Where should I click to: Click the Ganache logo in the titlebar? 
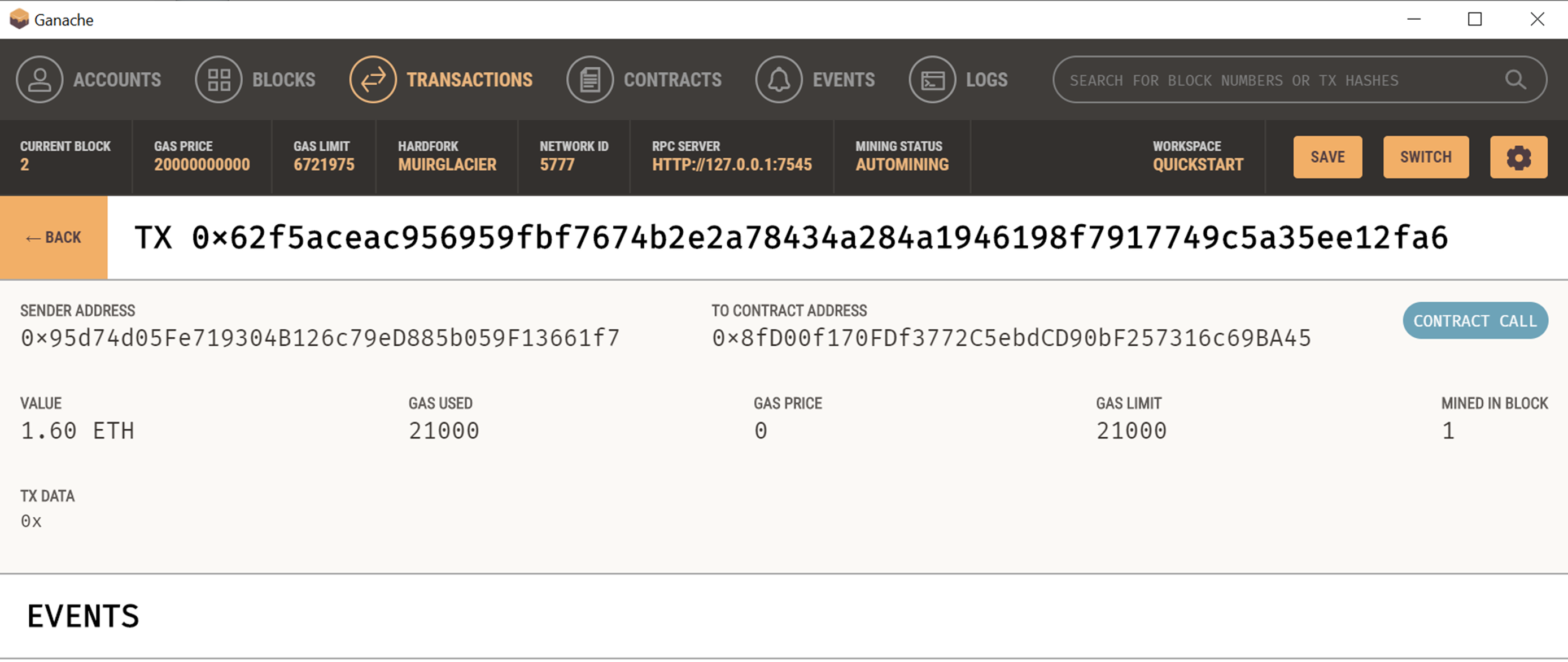coord(19,19)
